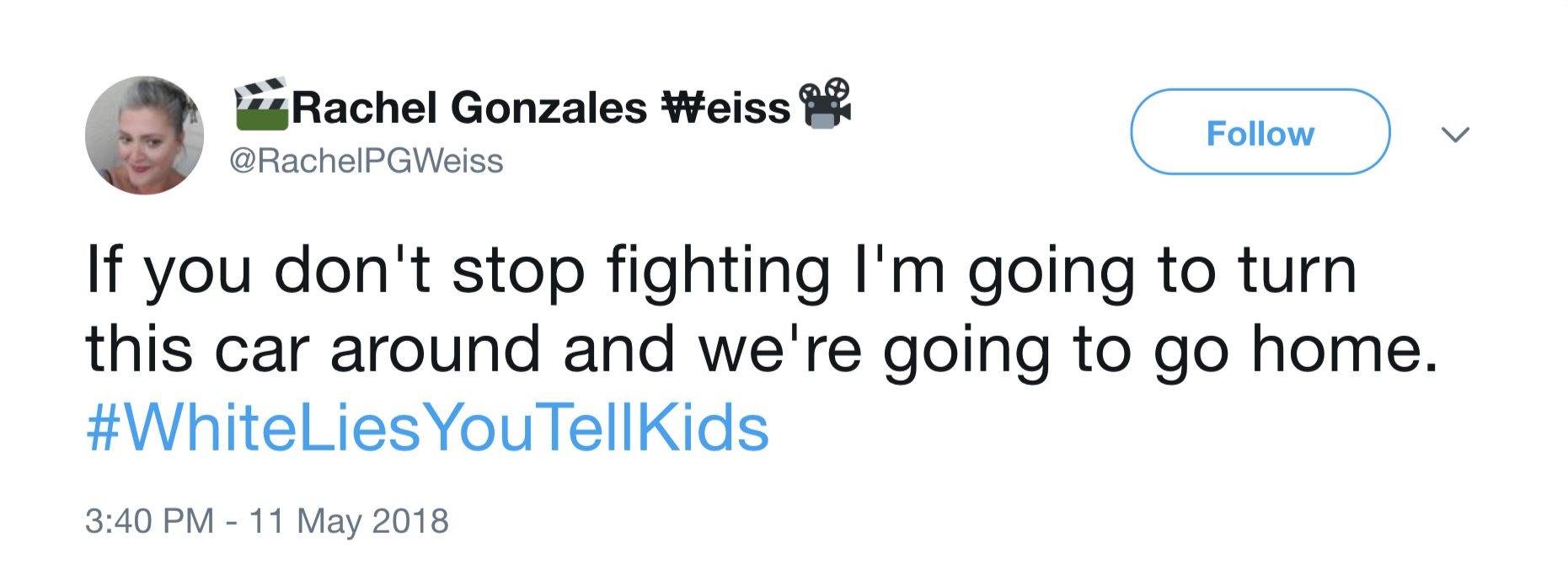Click the hash symbol of the hashtag
1568x570 pixels.
point(104,428)
